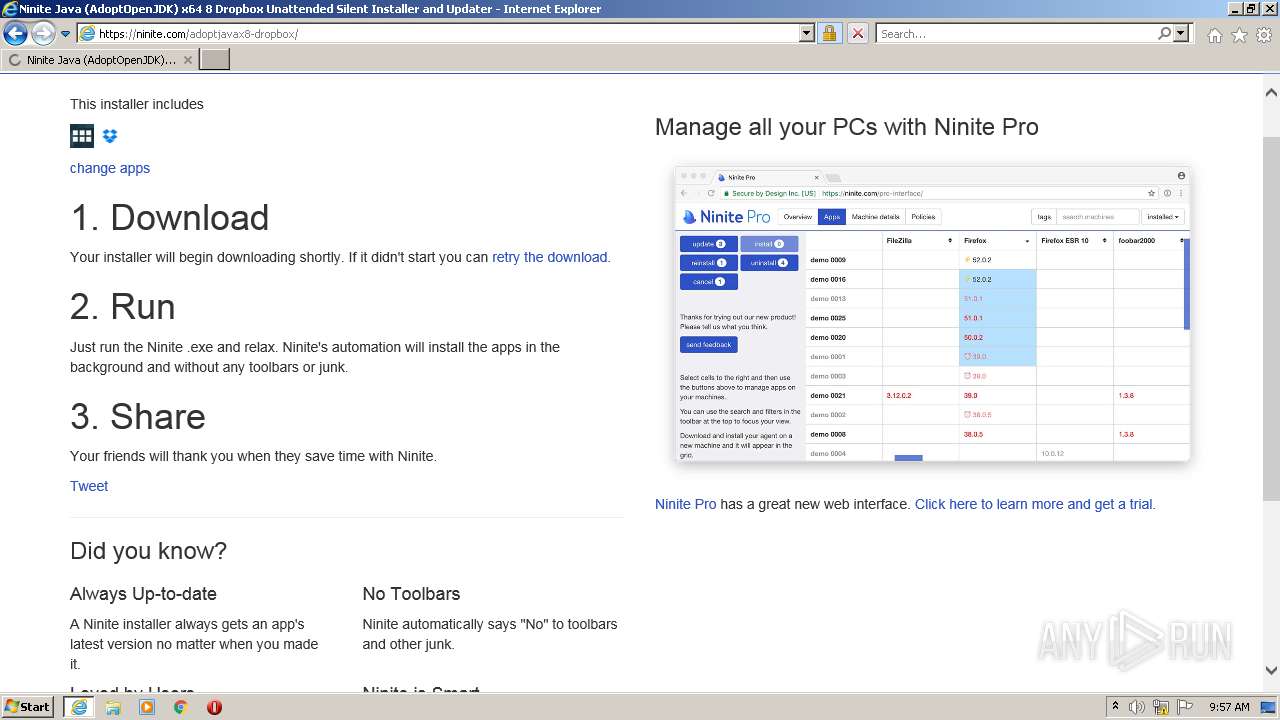Click the Always Up-to-date heading
Viewport: 1280px width, 720px height.
[143, 594]
